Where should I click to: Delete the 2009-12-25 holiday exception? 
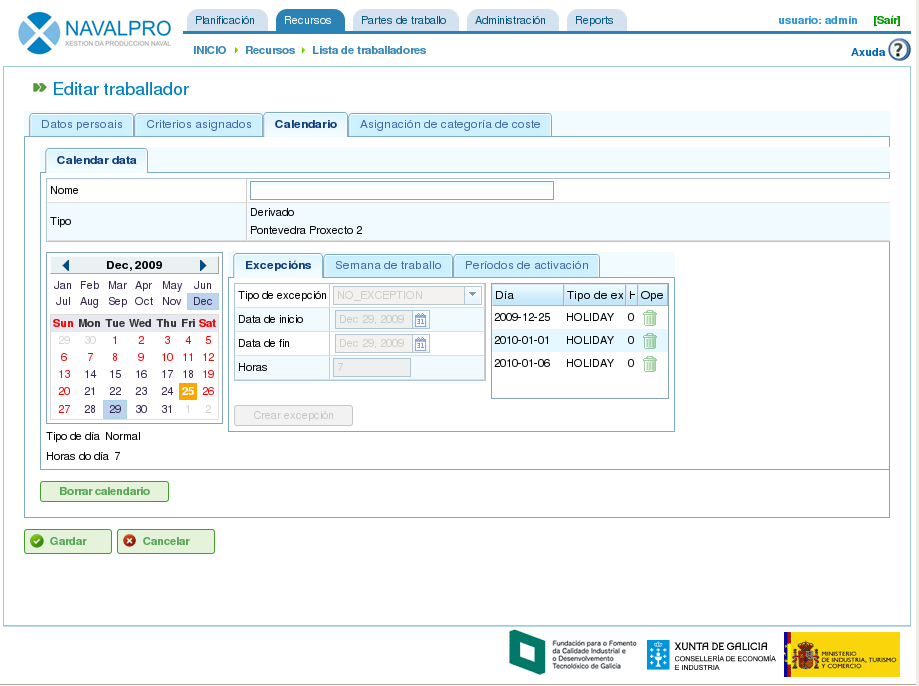[x=650, y=318]
